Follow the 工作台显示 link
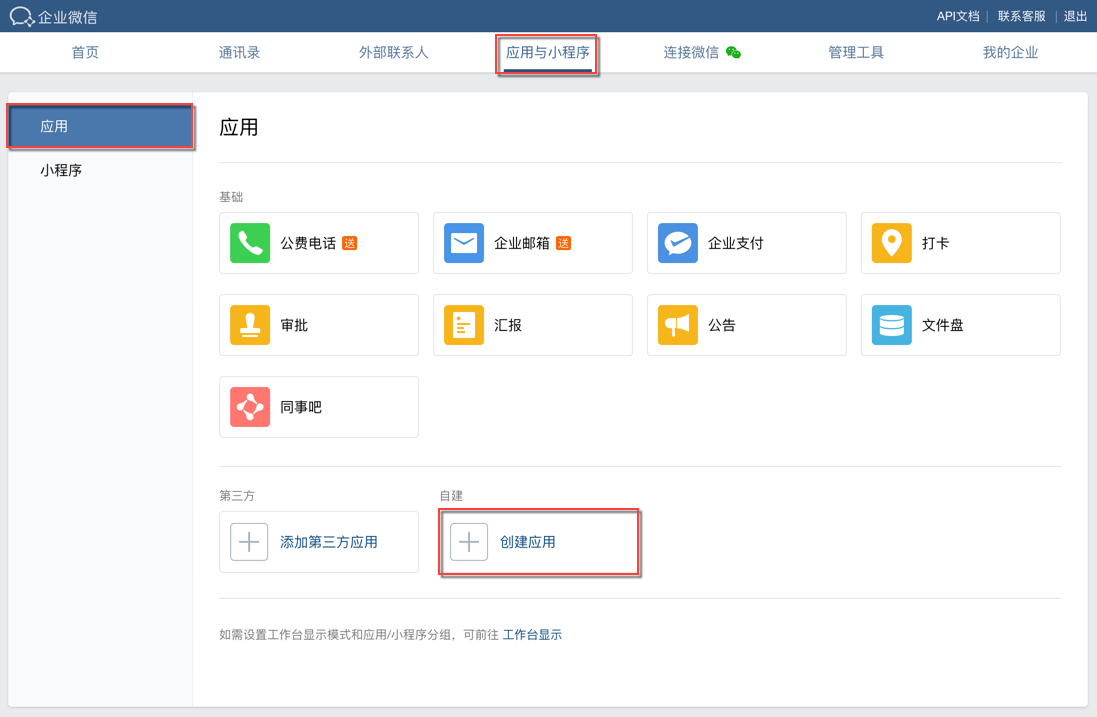Screen dimensions: 1097x717 coord(532,635)
